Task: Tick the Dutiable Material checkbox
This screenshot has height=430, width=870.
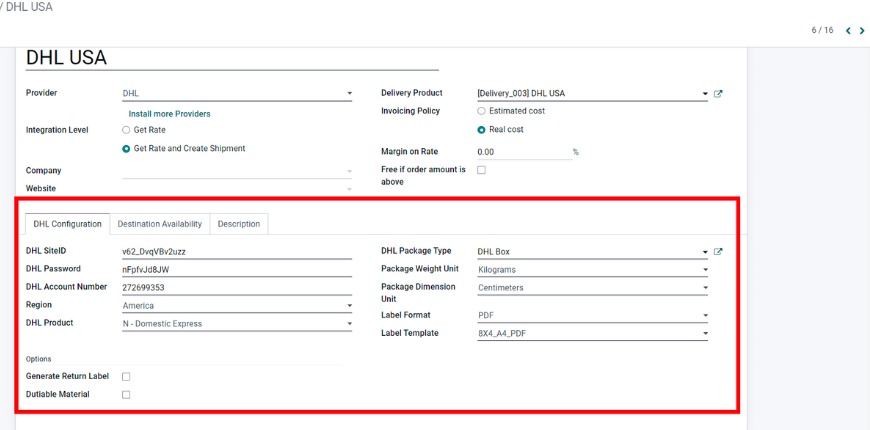Action: [126, 395]
